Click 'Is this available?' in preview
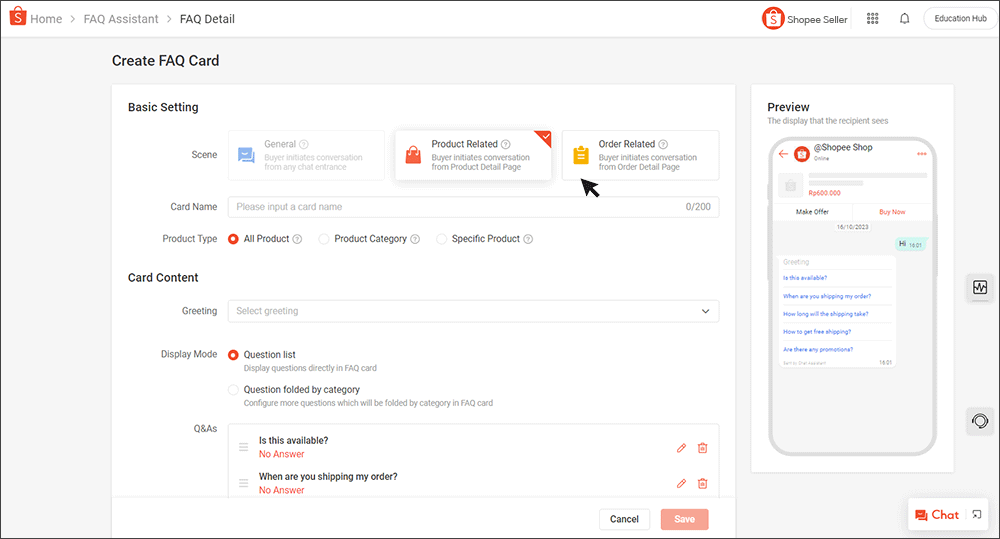This screenshot has height=539, width=1000. [x=805, y=278]
